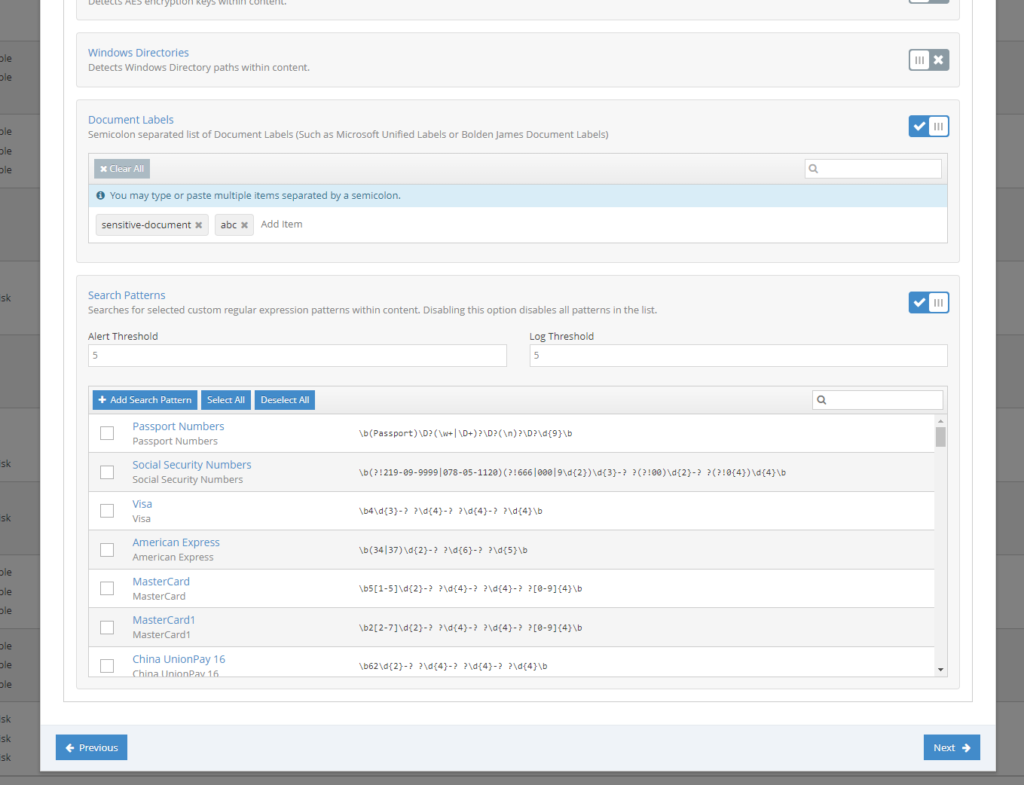Check the Social Security Numbers checkbox
The height and width of the screenshot is (785, 1024).
107,472
